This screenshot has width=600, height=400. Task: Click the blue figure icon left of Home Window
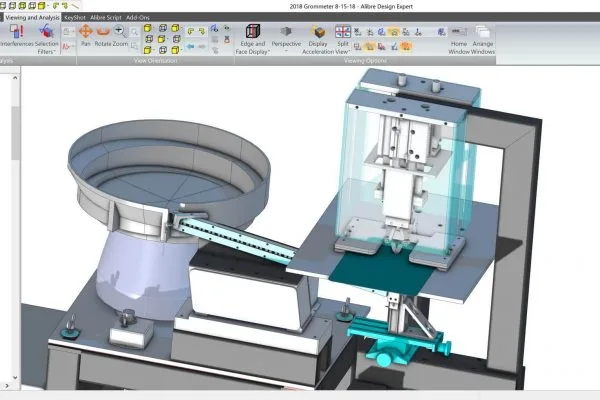[441, 32]
